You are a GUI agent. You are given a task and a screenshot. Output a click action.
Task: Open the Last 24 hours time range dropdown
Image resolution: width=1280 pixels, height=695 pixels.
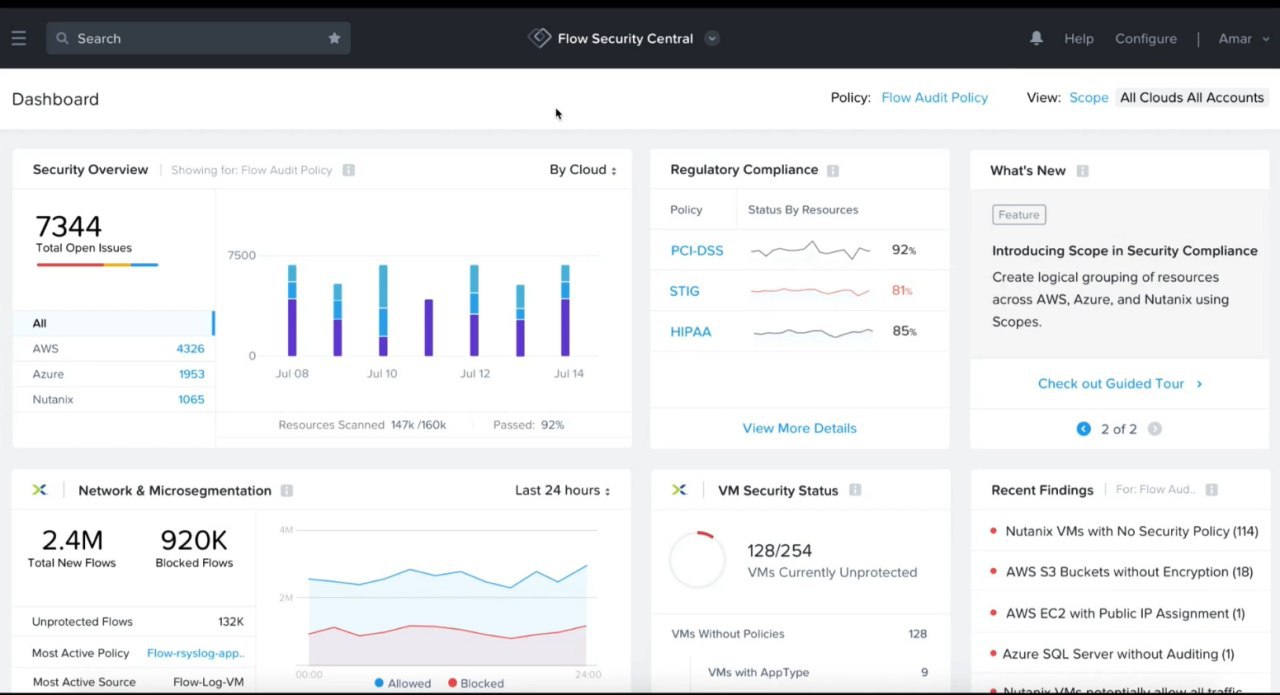coord(562,490)
